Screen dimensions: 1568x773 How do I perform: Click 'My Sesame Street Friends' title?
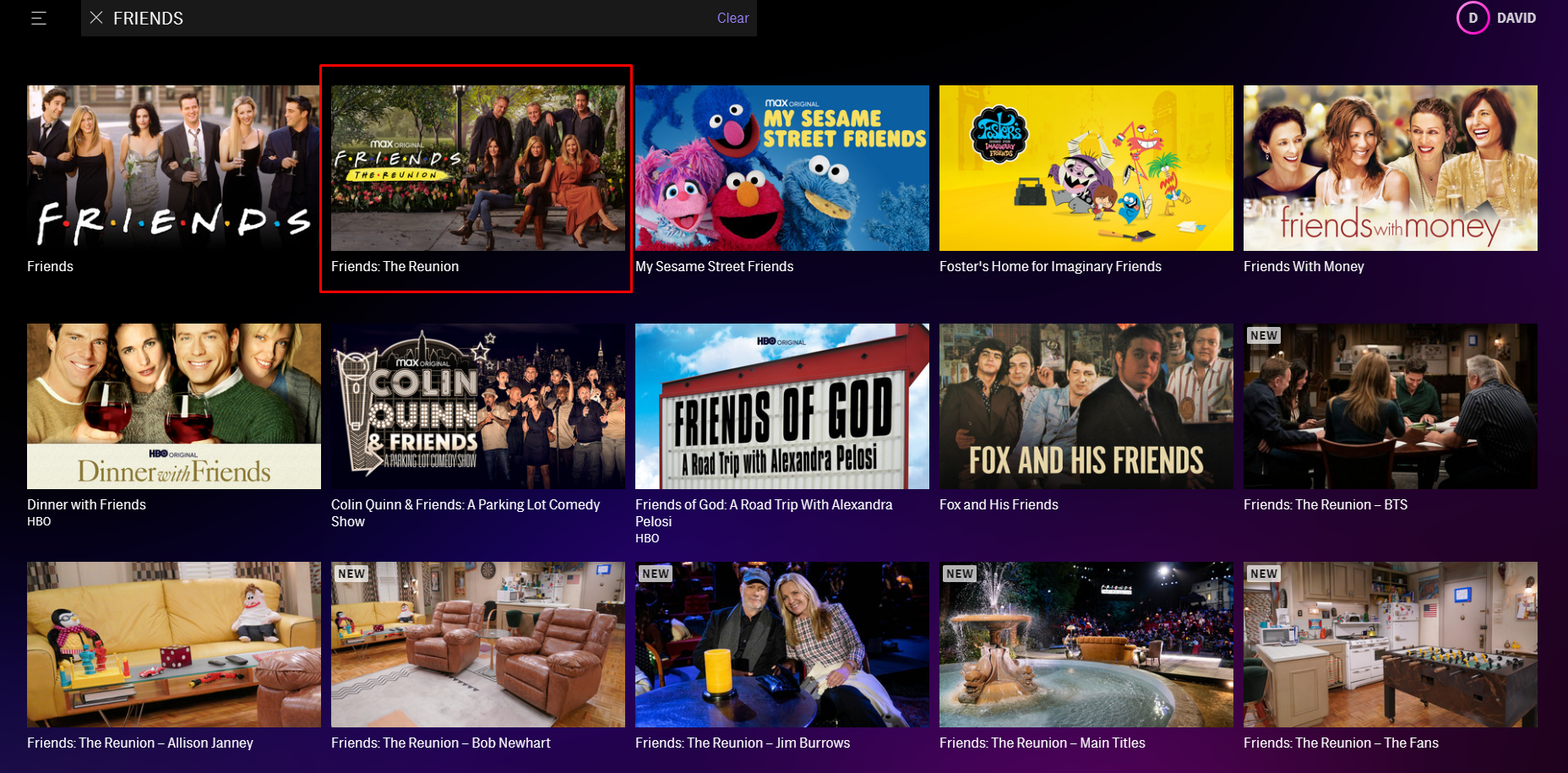point(714,266)
